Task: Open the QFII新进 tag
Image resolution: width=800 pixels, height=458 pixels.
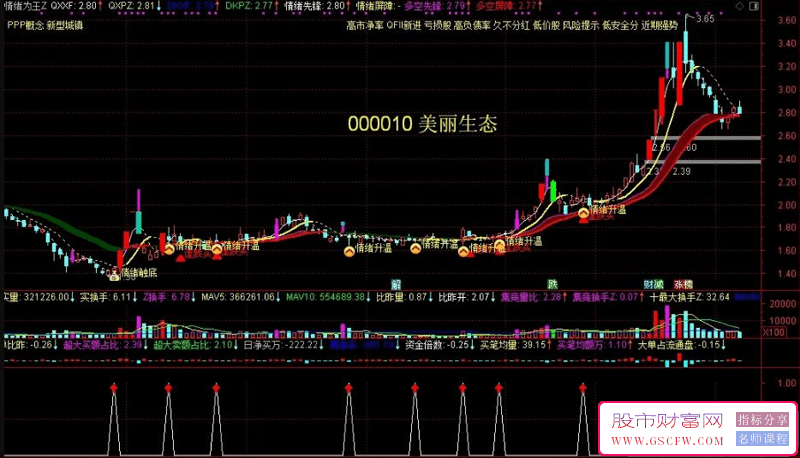Action: [x=404, y=25]
